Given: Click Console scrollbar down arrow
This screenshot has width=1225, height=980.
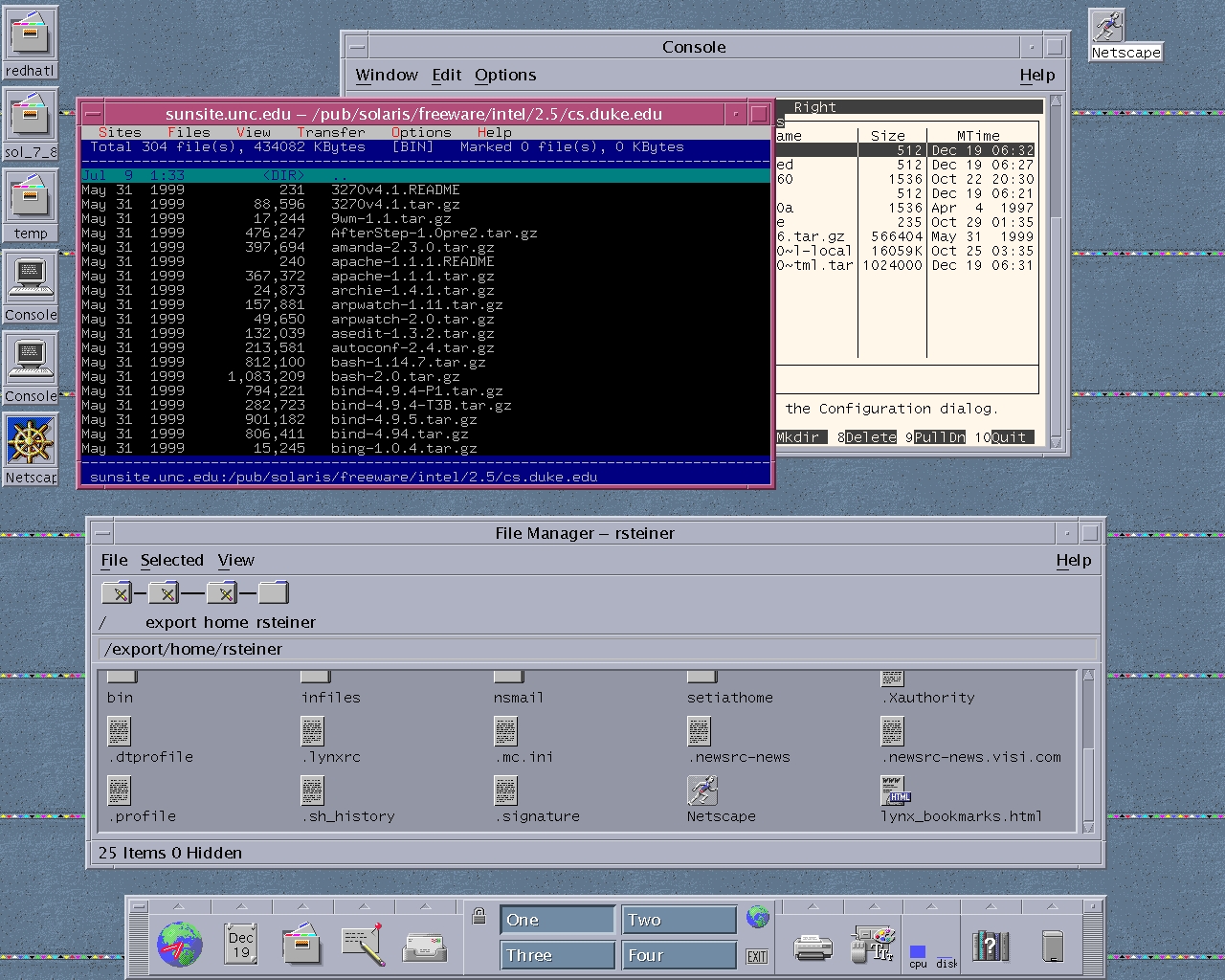Looking at the screenshot, I should [x=1056, y=443].
